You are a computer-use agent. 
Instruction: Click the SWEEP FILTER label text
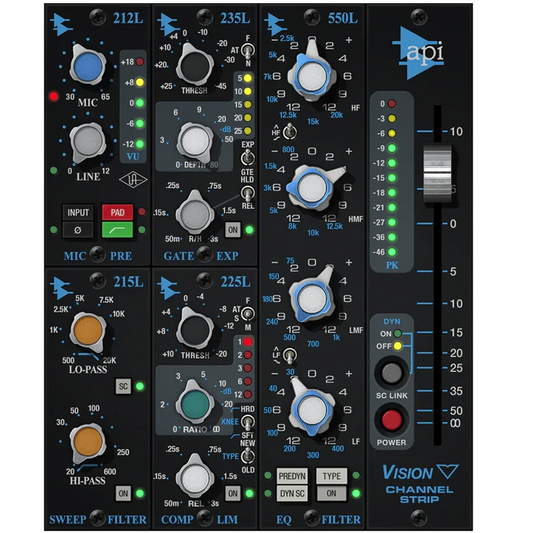coord(98,519)
